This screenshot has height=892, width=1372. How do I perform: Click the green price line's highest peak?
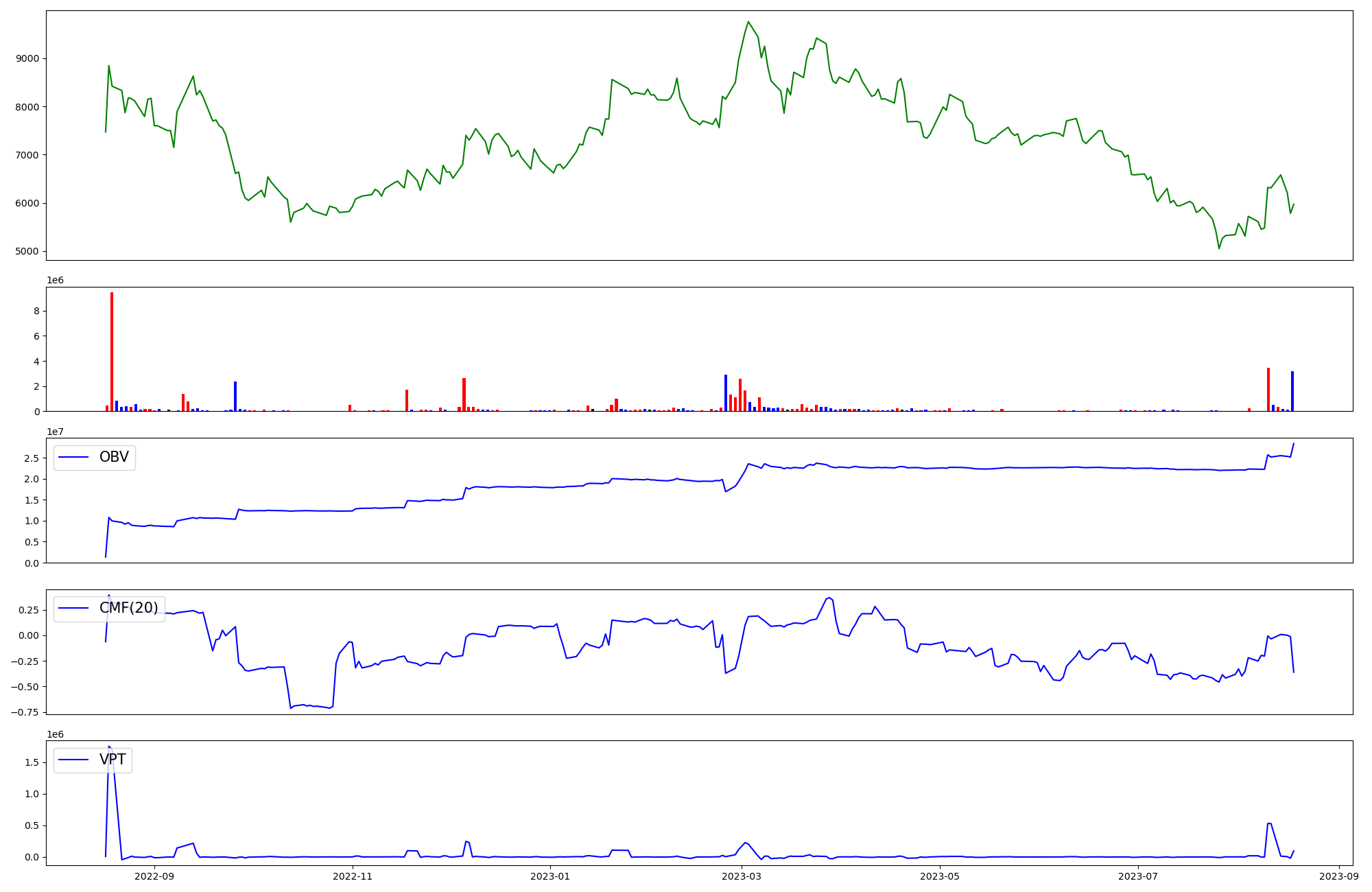(x=748, y=22)
